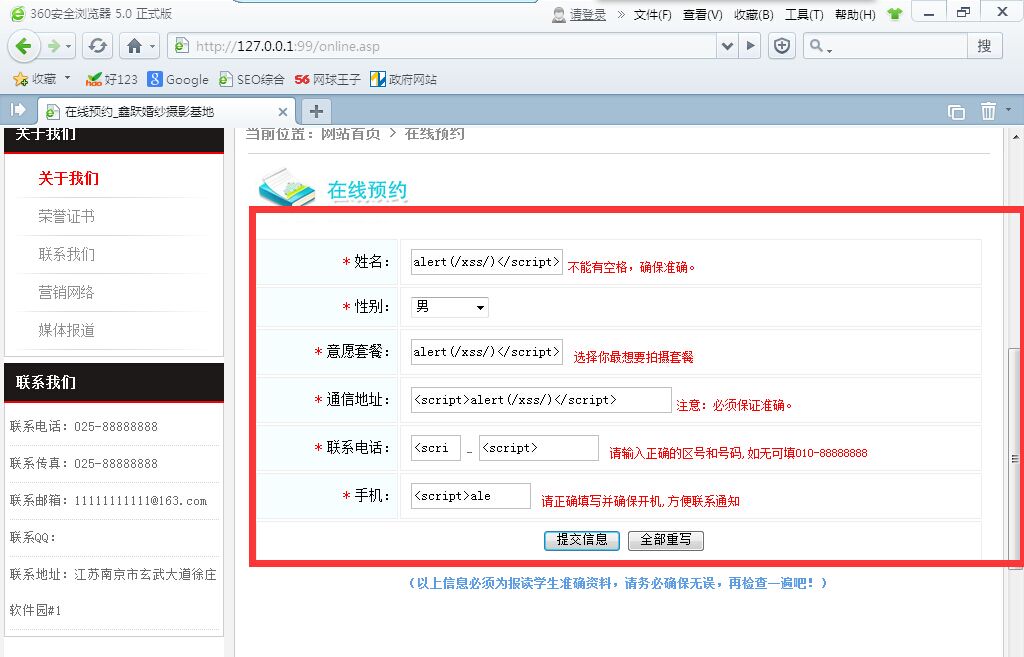Open the 收藏 favorites star bookmark

[35, 79]
